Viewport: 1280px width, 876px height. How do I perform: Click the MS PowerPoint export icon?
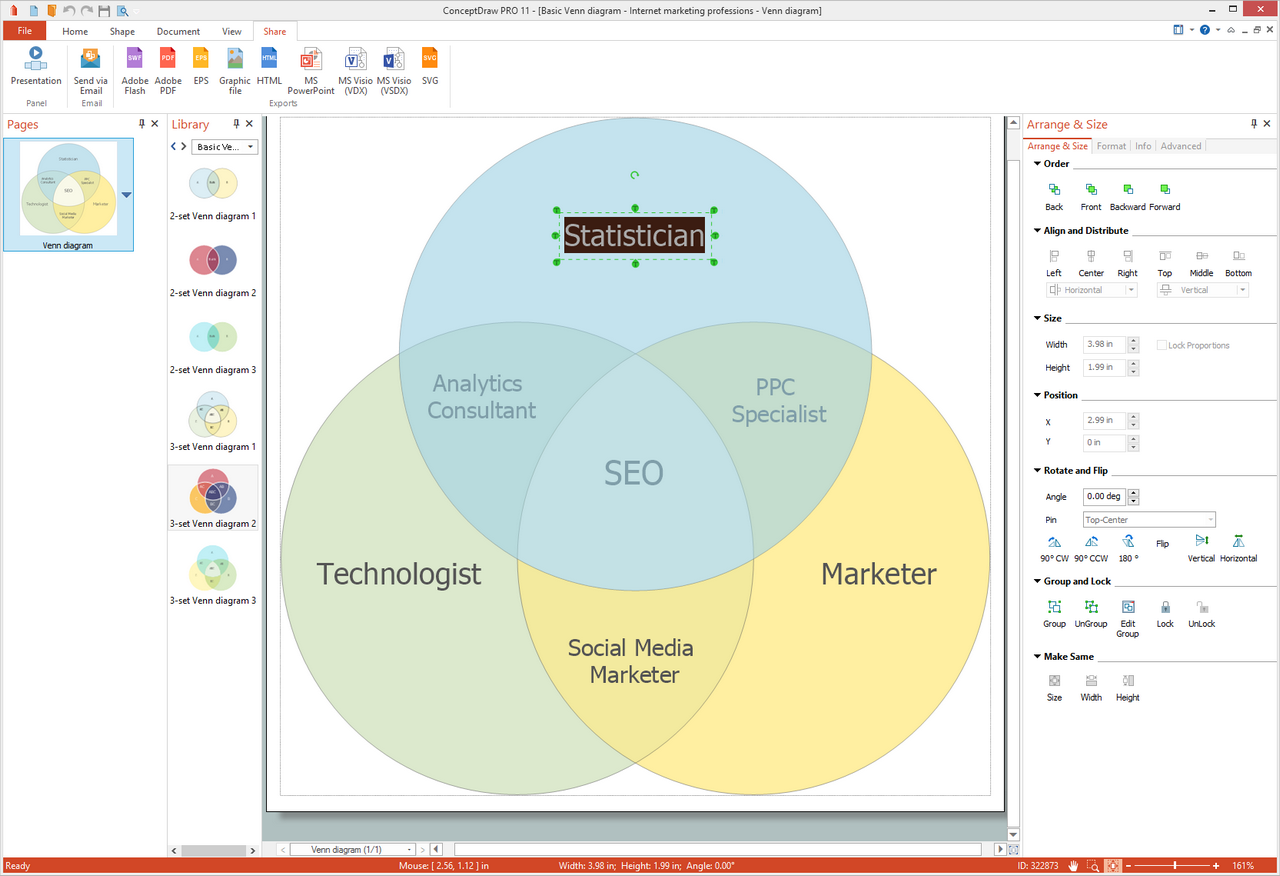pyautogui.click(x=311, y=70)
